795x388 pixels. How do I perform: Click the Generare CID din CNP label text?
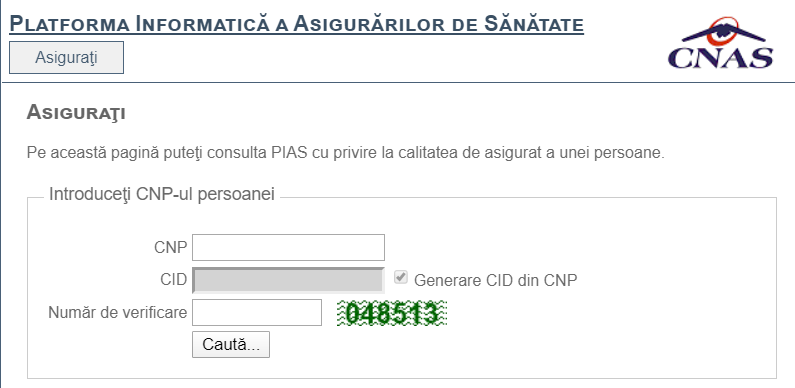coord(495,280)
